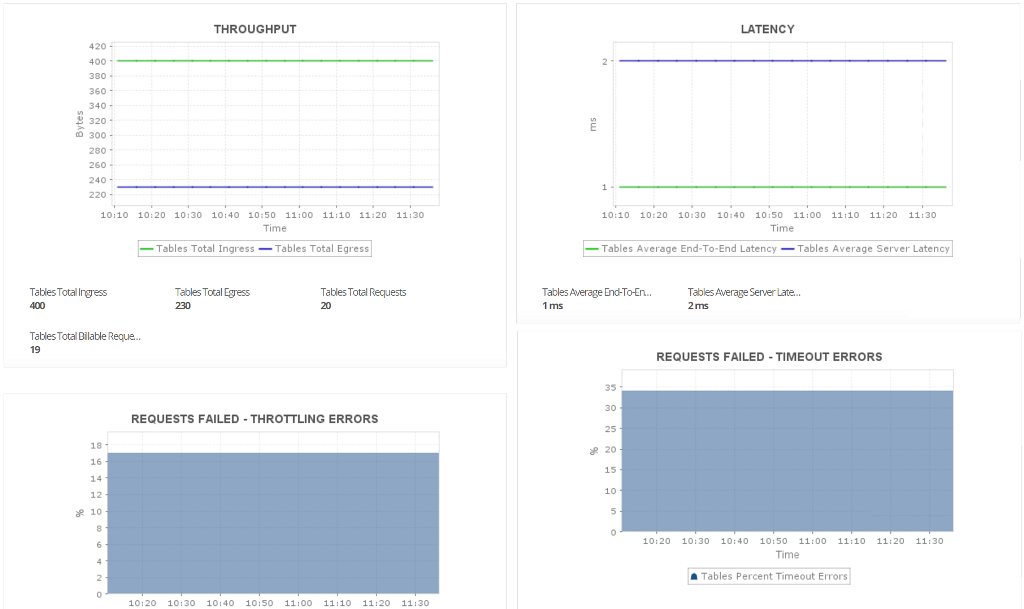Viewport: 1024px width, 609px height.
Task: Click 10:10 tick on latency time axis
Action: [x=616, y=215]
